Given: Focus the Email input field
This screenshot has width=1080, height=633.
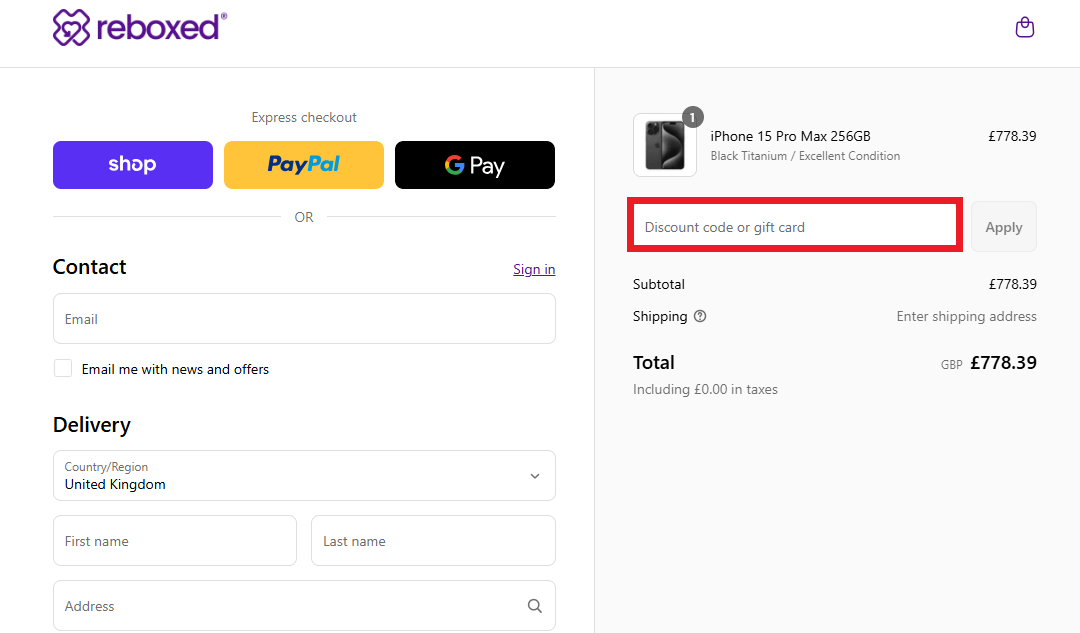Looking at the screenshot, I should tap(304, 319).
